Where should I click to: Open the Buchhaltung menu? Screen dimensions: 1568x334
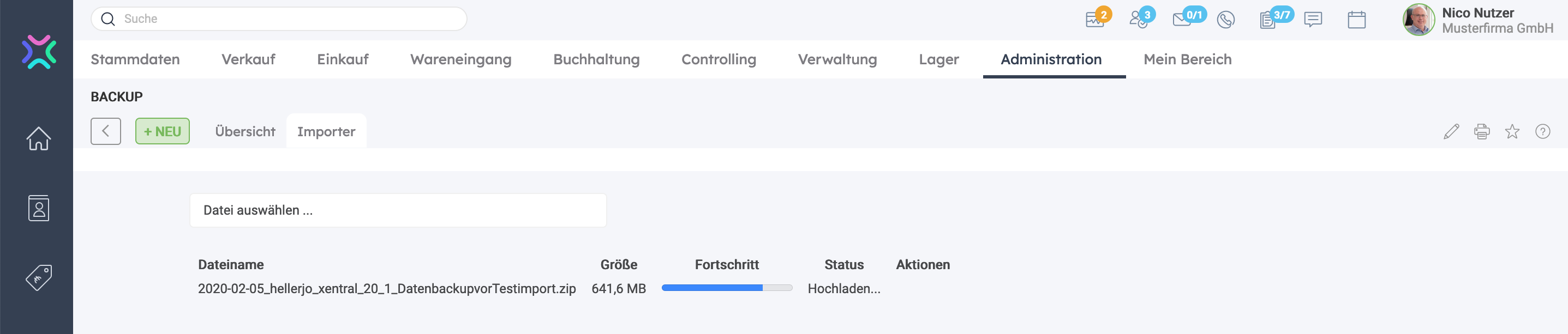point(596,59)
